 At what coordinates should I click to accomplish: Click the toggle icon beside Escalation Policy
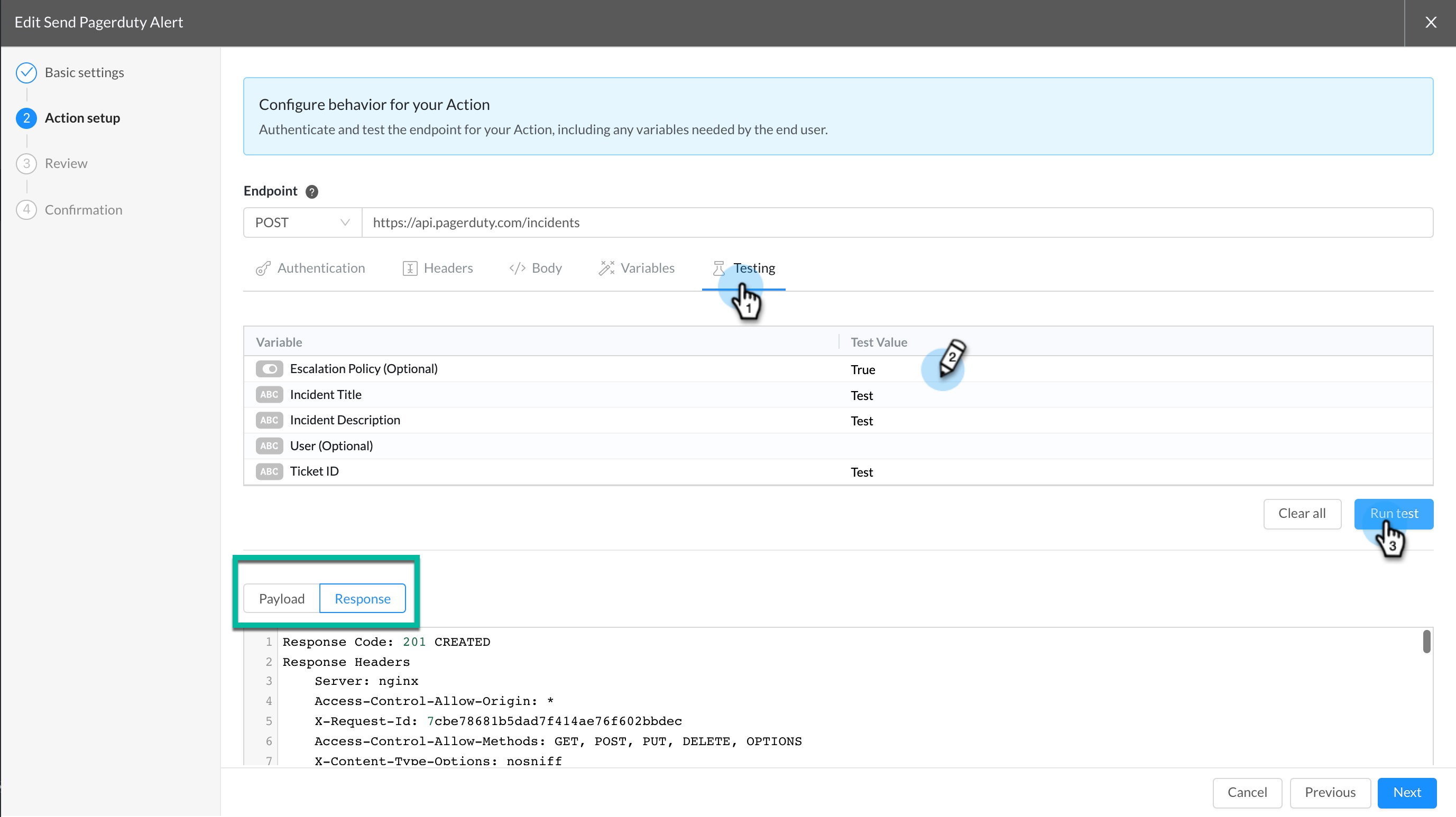(269, 369)
